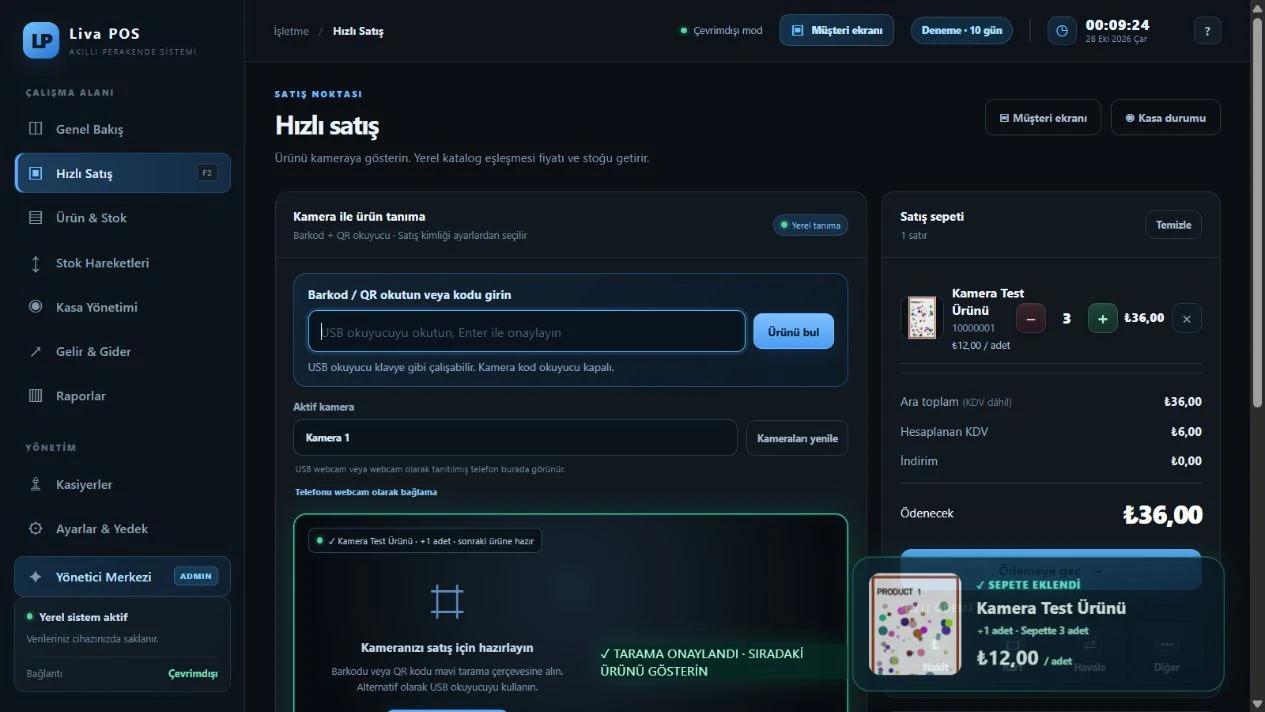Focus the barcode / QR code input field
Screen dimensions: 1265x712
(x=527, y=331)
